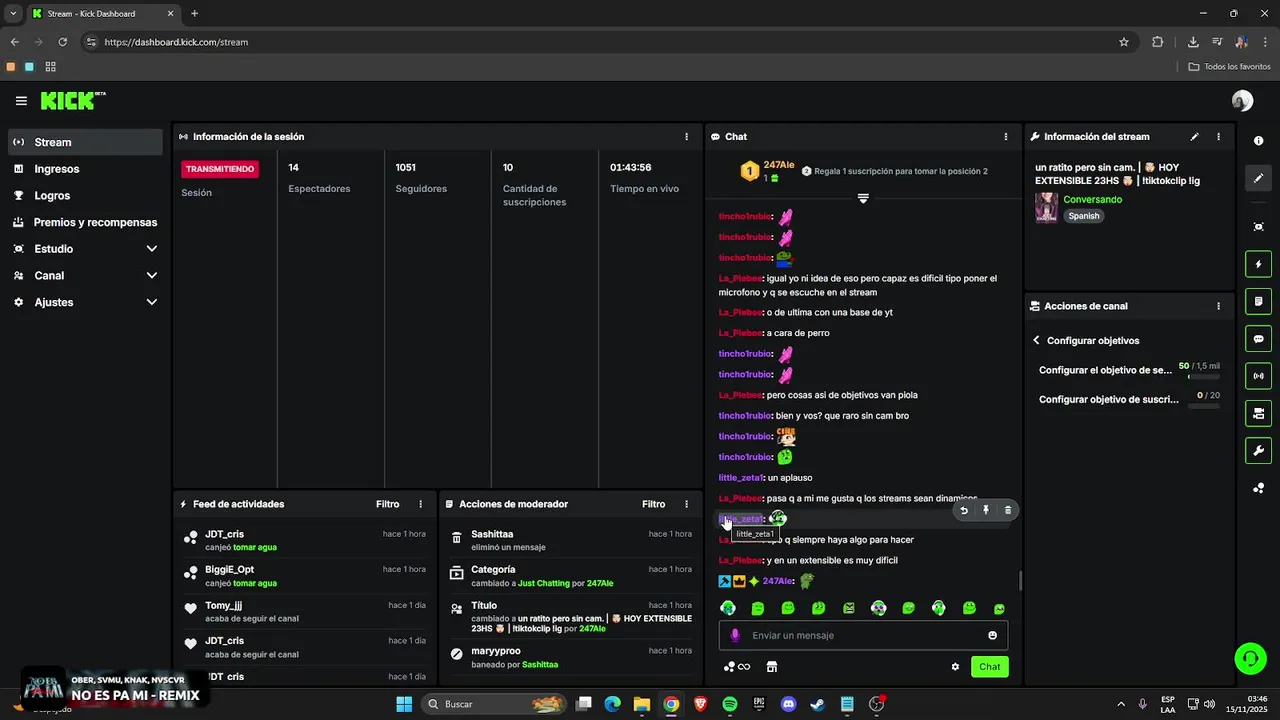Open three-dot menu of Información de la sesión

coord(686,137)
